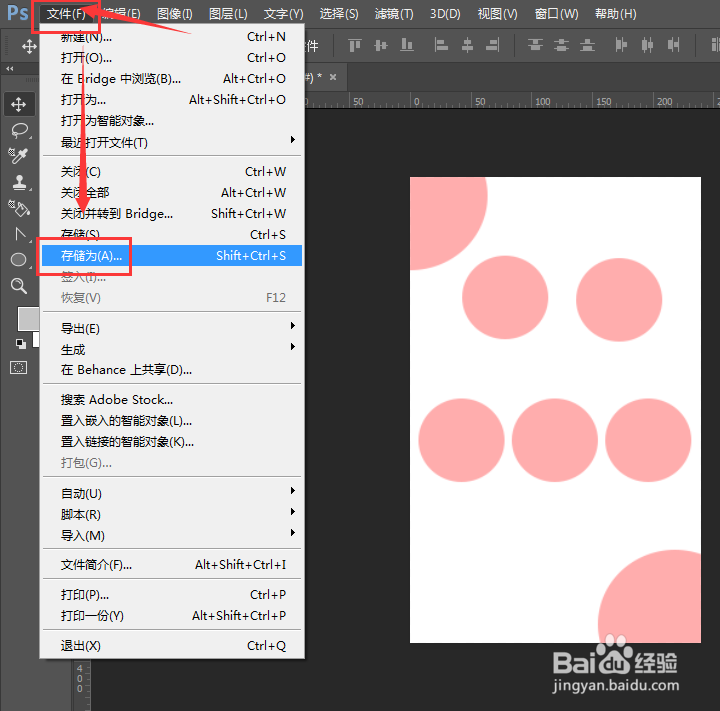The image size is (720, 711).
Task: Align vertical centers icon
Action: 381,45
